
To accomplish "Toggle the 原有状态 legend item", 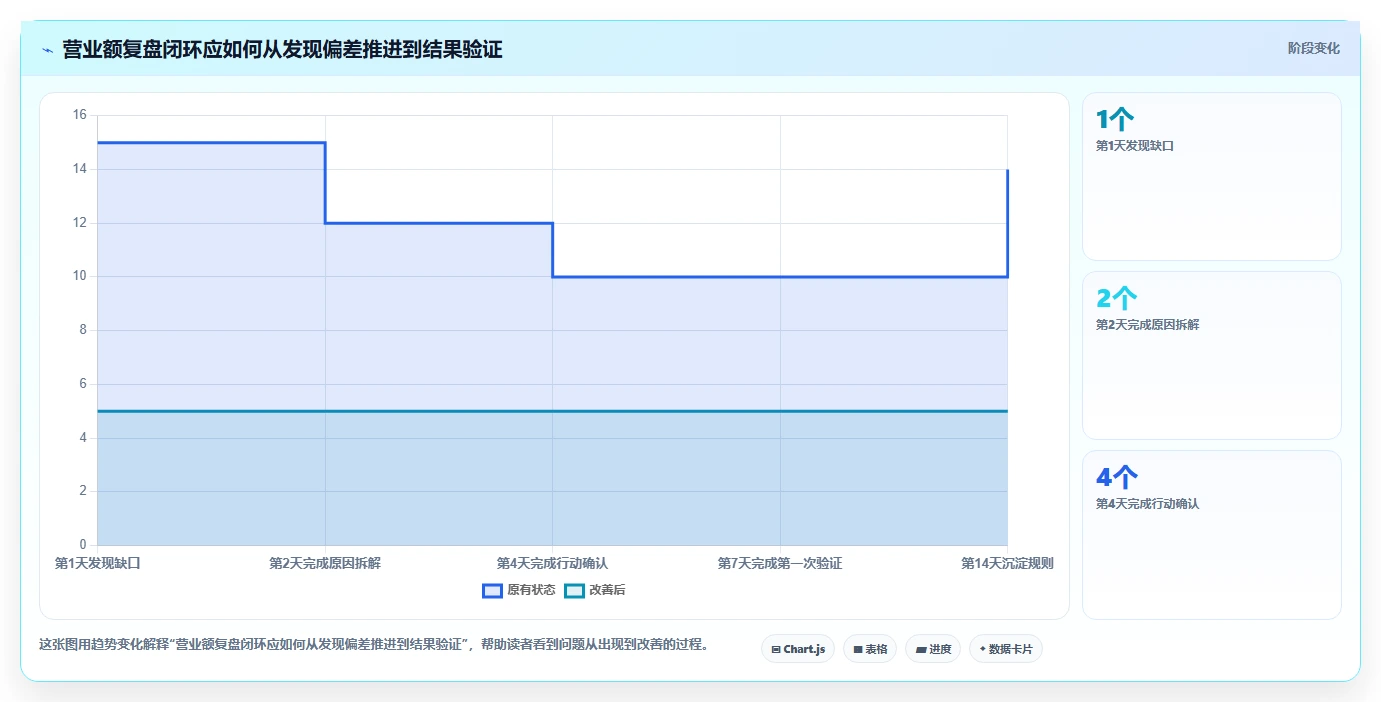I will click(x=519, y=590).
